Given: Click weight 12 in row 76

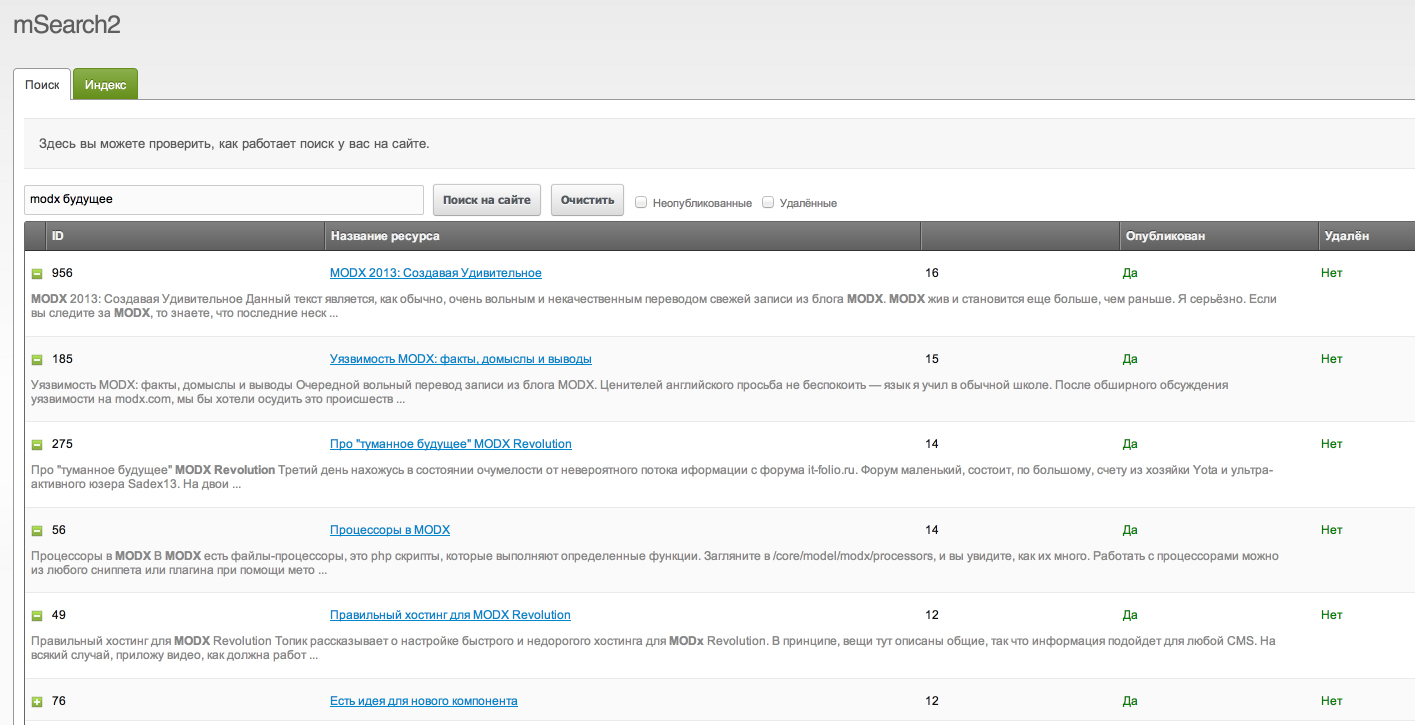Looking at the screenshot, I should (x=932, y=701).
